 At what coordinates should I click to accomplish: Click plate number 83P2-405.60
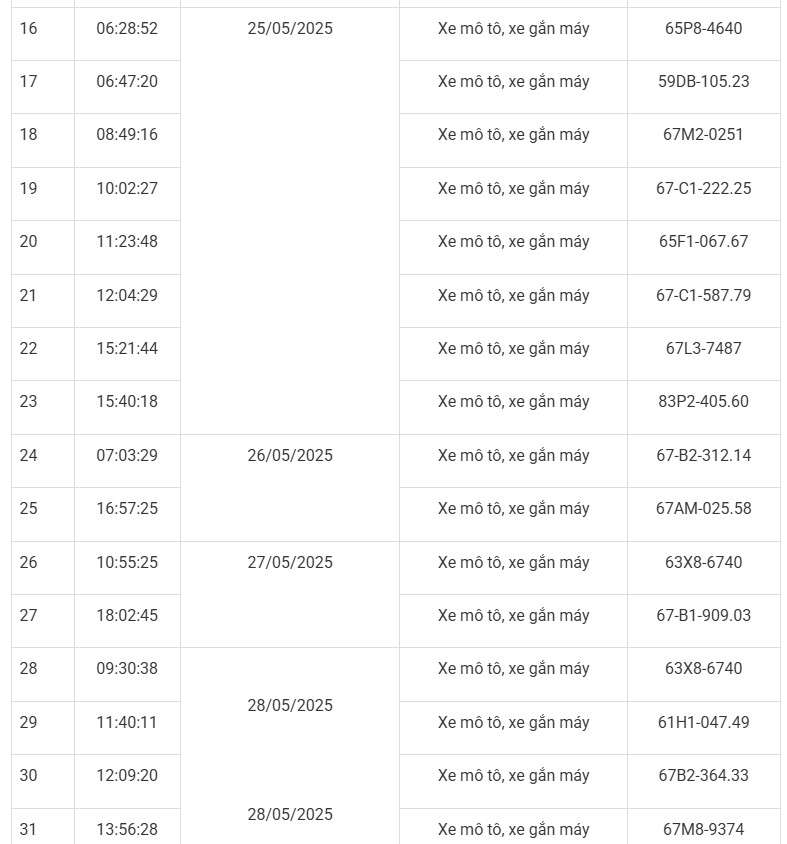click(703, 402)
